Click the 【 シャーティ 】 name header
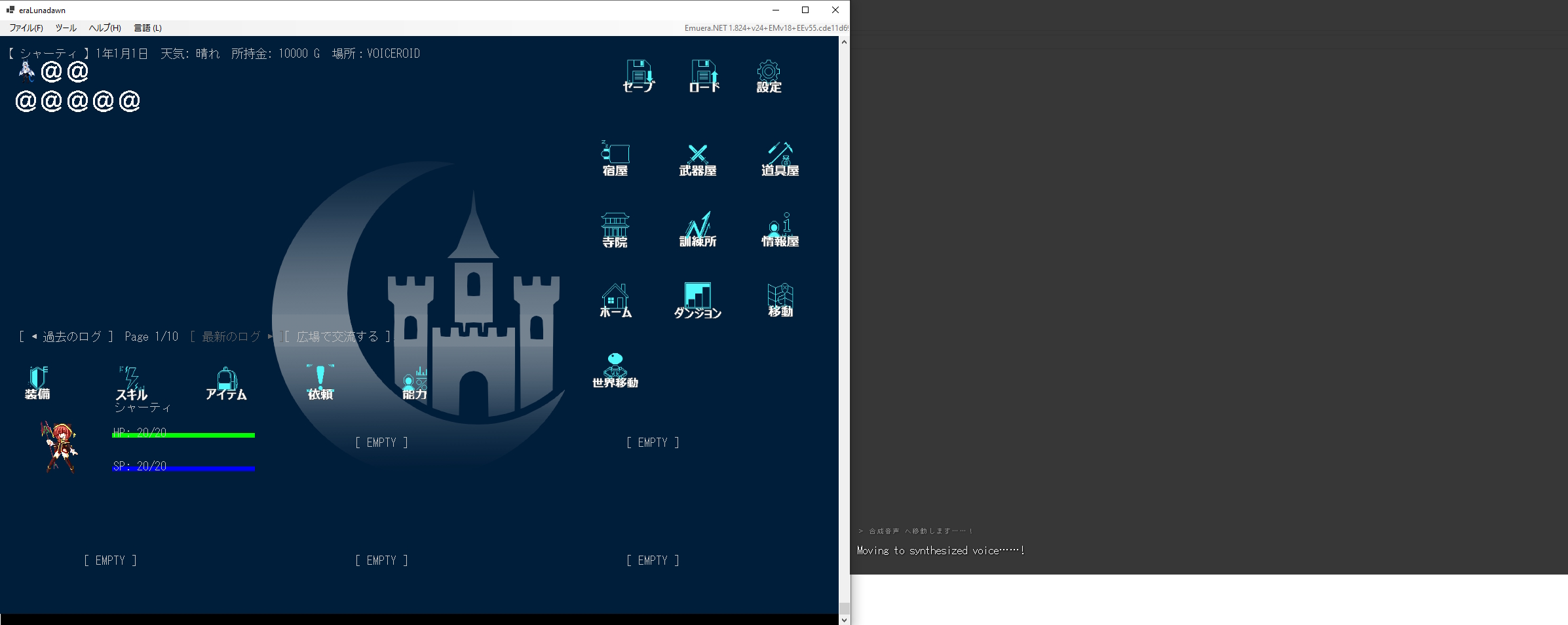 tap(48, 54)
